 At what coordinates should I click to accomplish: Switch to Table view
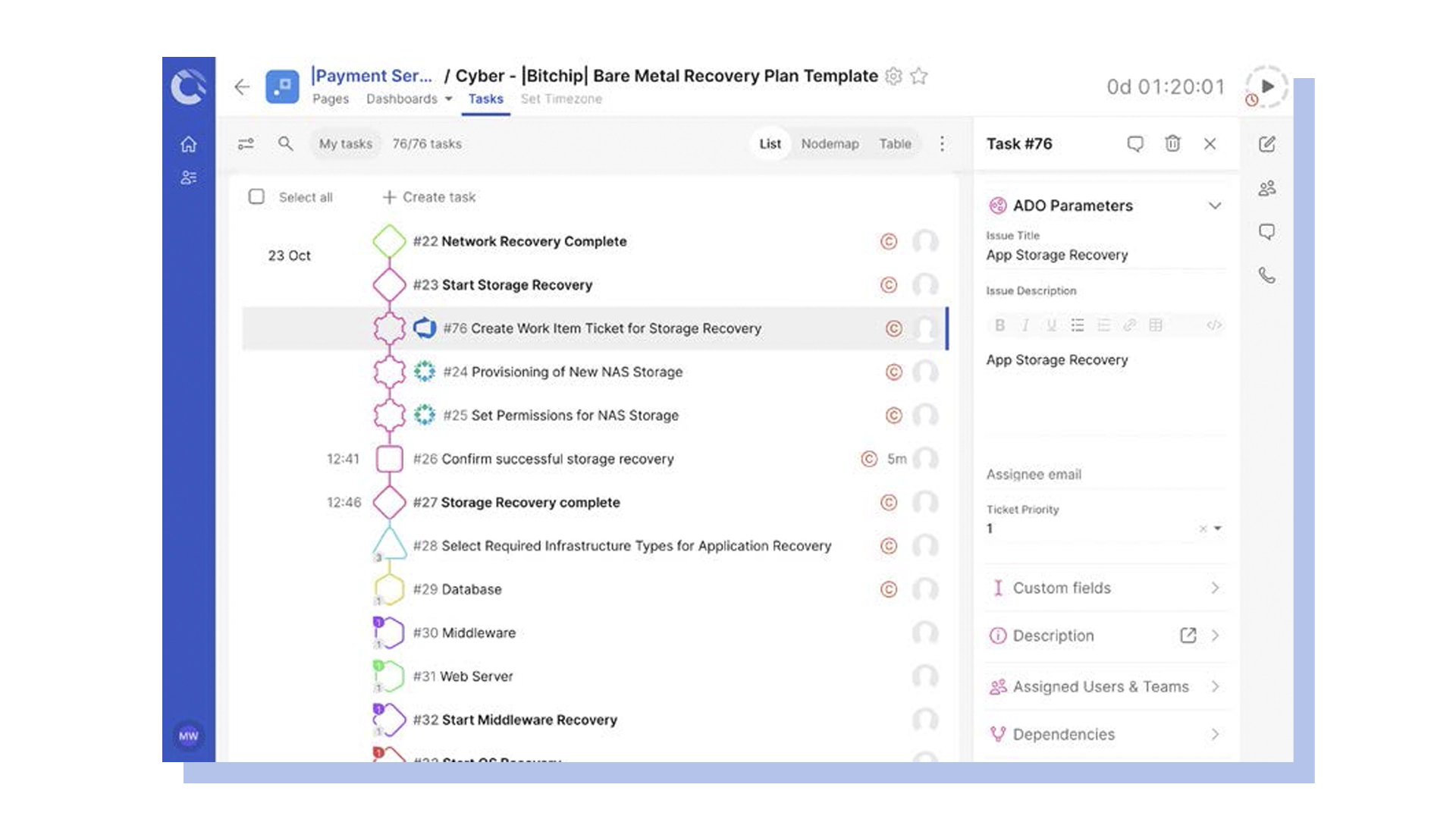pos(895,144)
